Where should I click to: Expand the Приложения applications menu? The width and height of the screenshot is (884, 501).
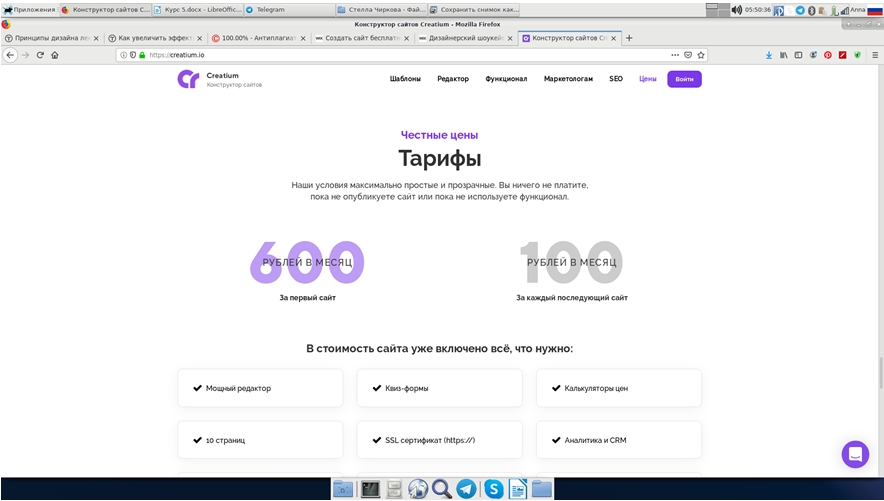pos(28,9)
